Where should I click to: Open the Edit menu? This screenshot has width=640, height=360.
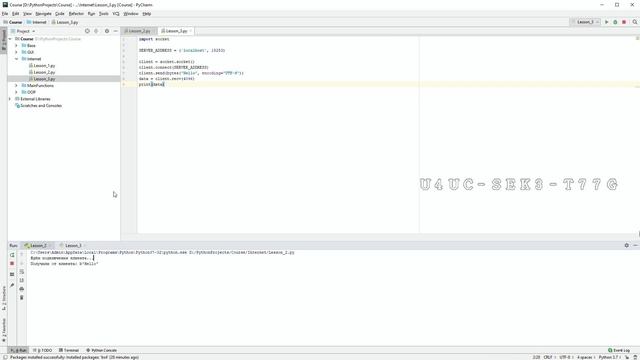pyautogui.click(x=16, y=13)
